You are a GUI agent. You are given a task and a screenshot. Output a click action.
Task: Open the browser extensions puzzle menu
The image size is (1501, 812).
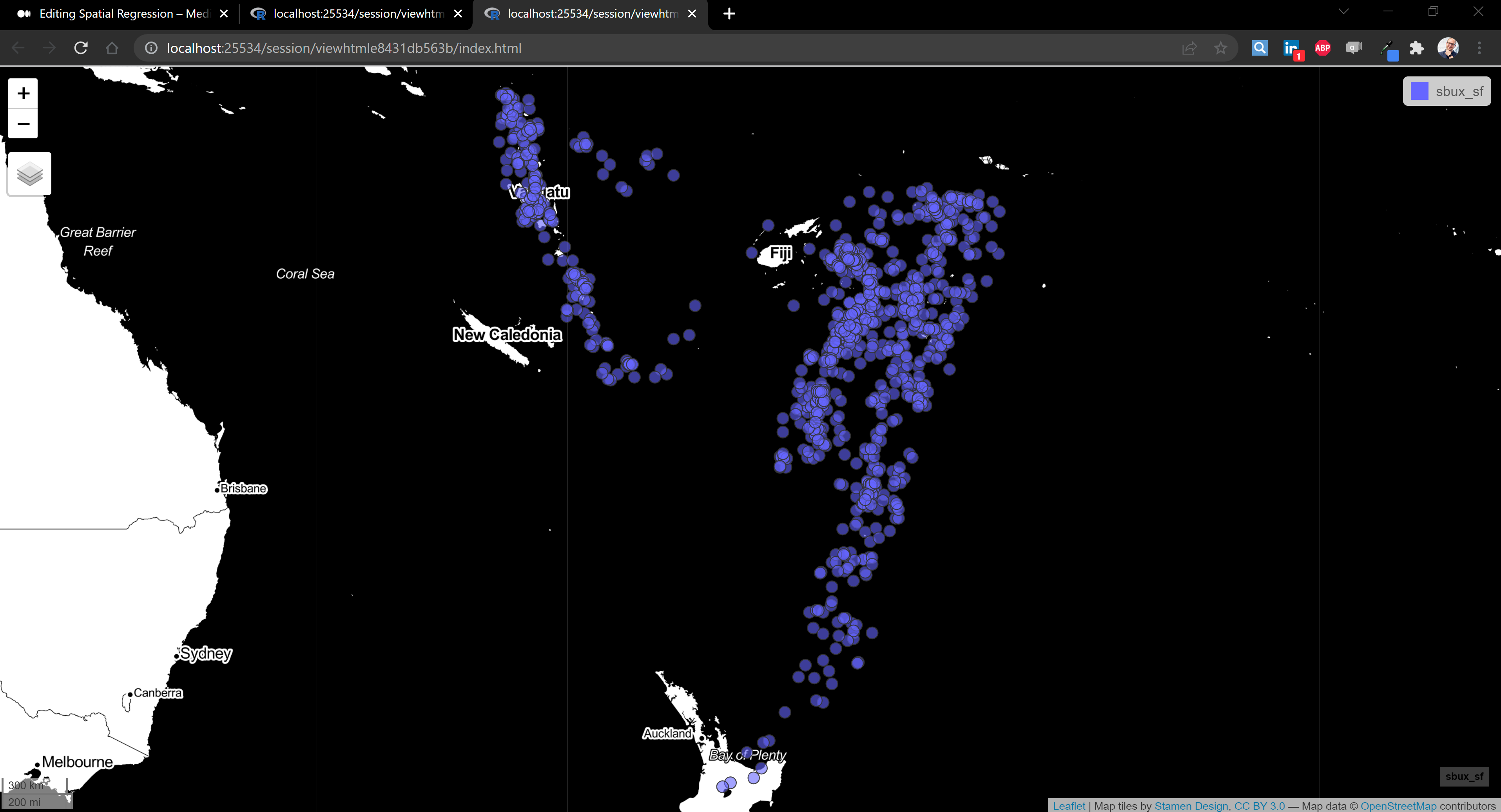point(1416,48)
